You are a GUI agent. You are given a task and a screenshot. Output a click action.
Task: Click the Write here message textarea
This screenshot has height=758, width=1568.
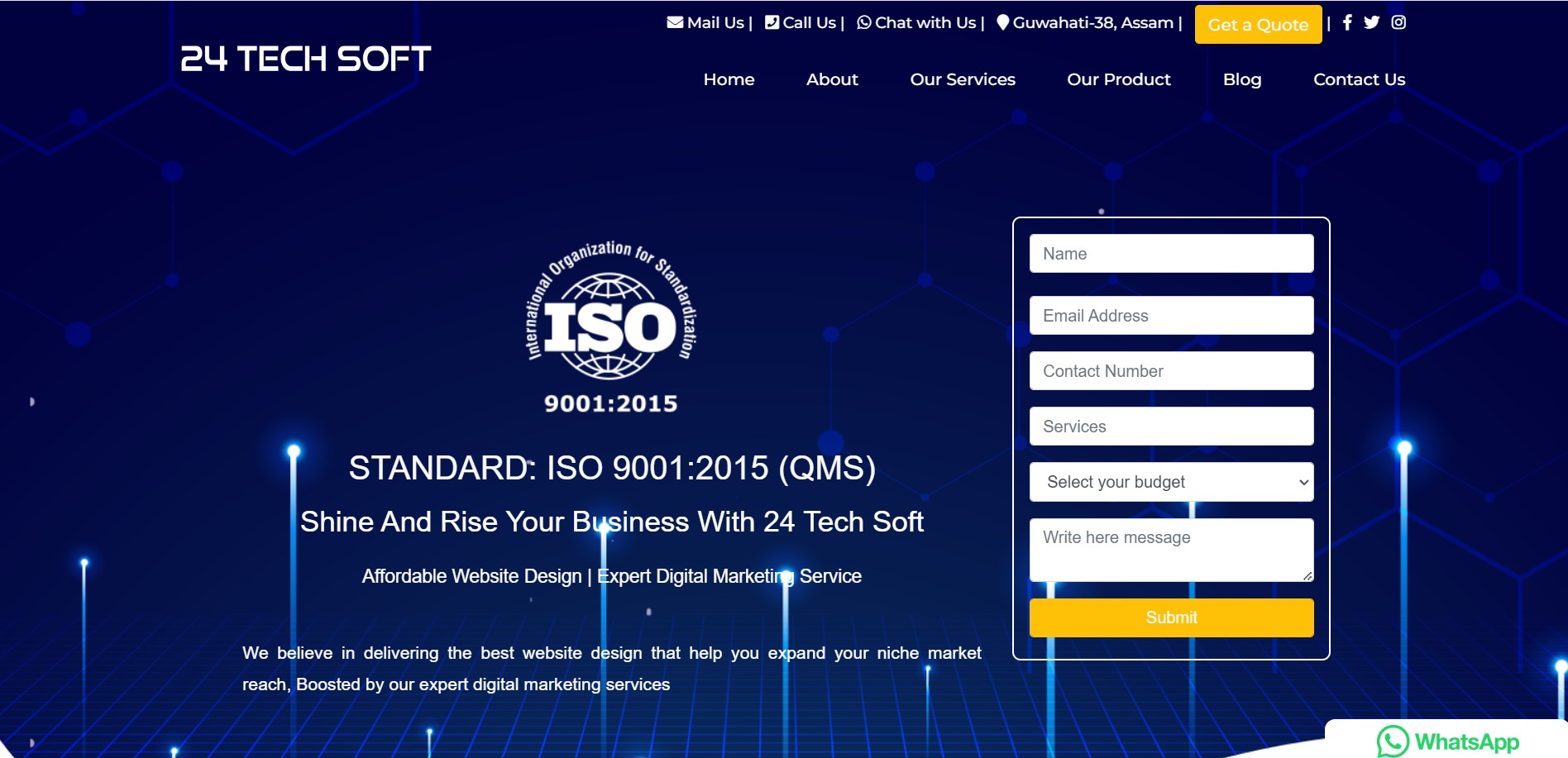[x=1171, y=550]
